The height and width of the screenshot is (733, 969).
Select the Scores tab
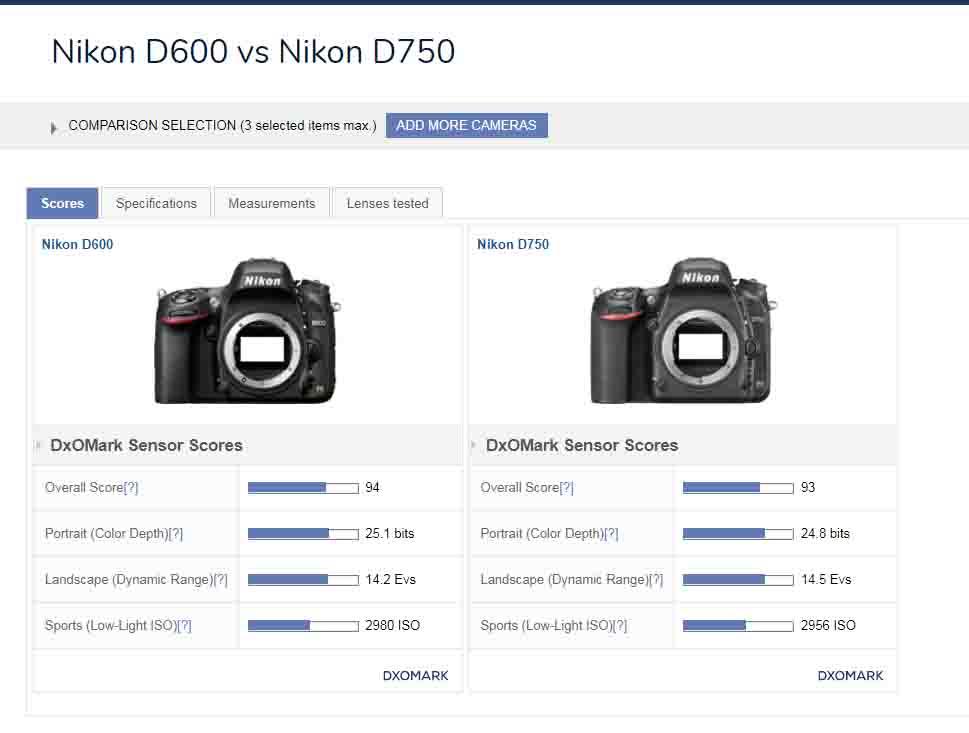62,203
